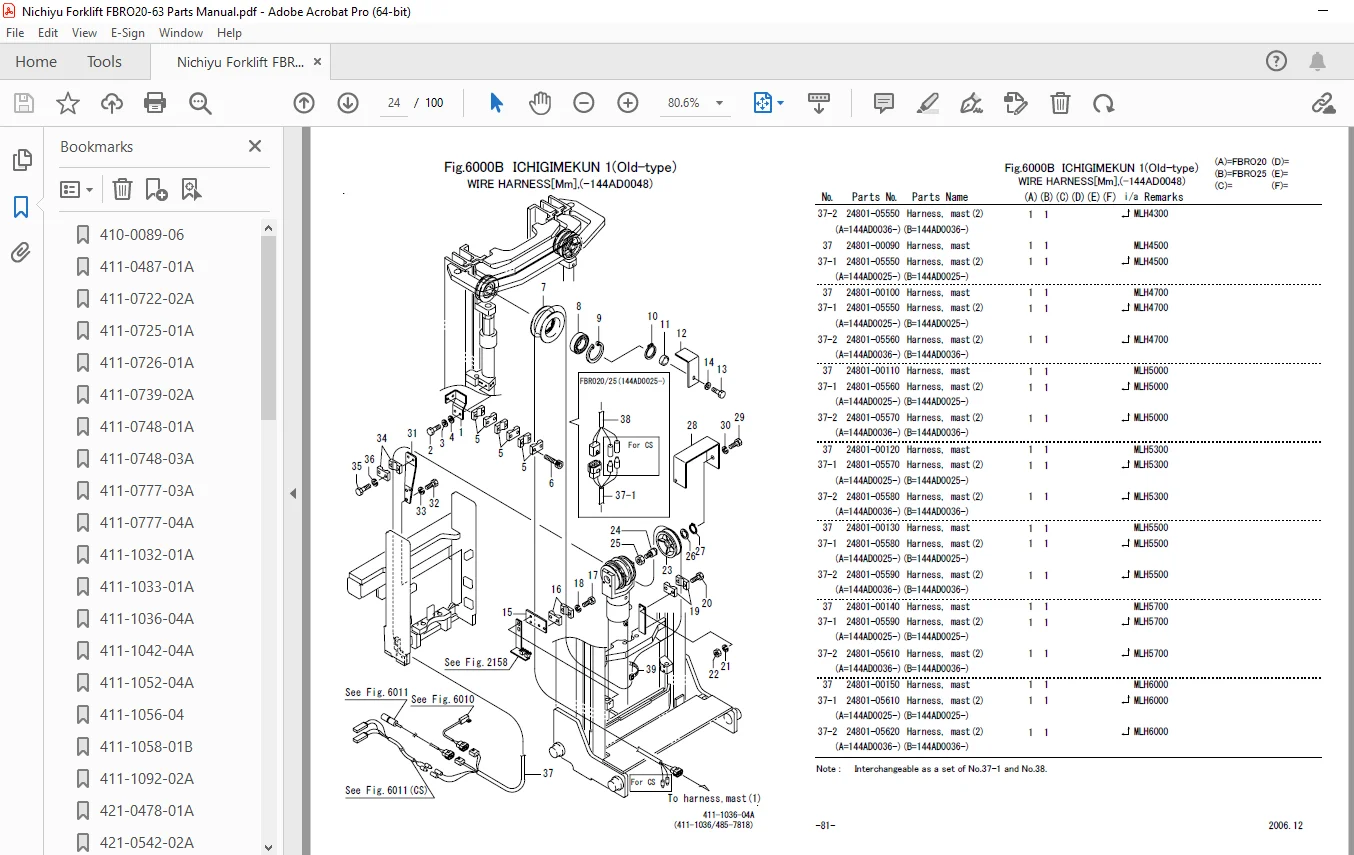Screen dimensions: 1354x855
Task: Select the Nichiyu Forklift document tab
Action: pyautogui.click(x=240, y=62)
